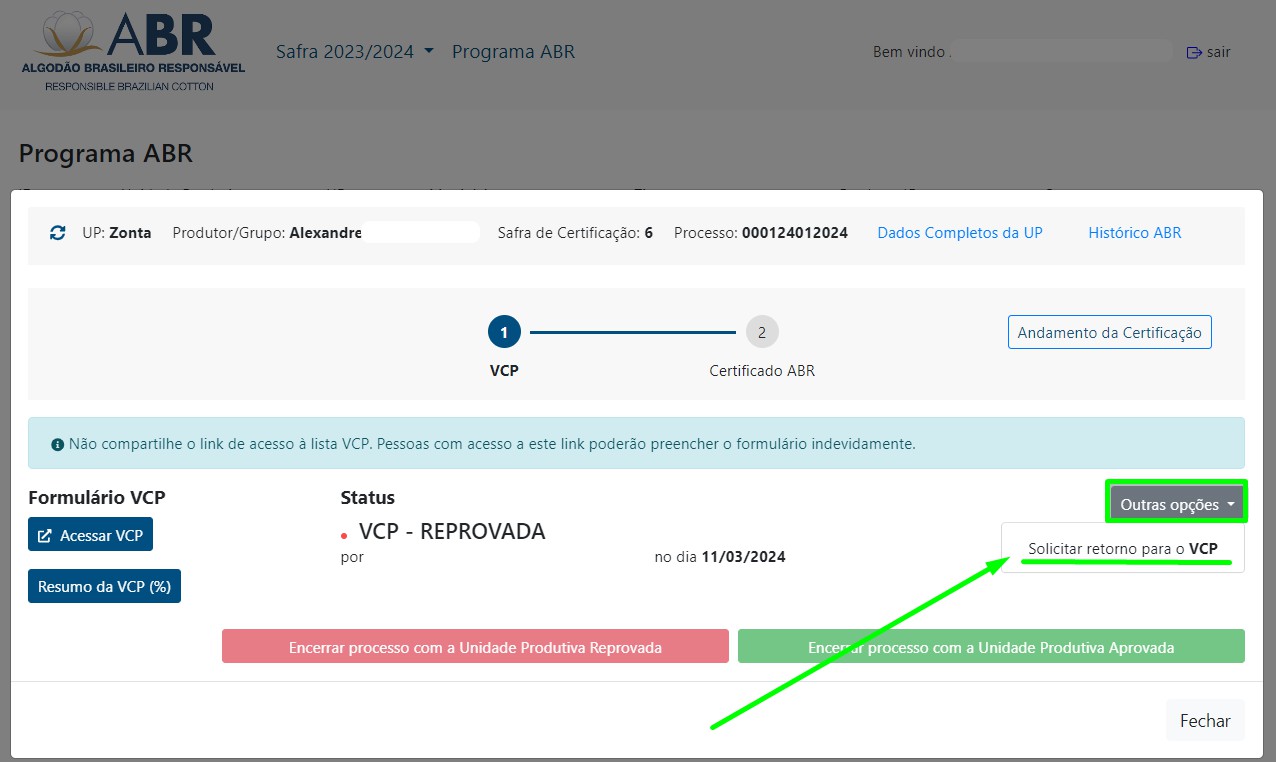The height and width of the screenshot is (762, 1276).
Task: Click the progress line between steps
Action: tap(633, 332)
